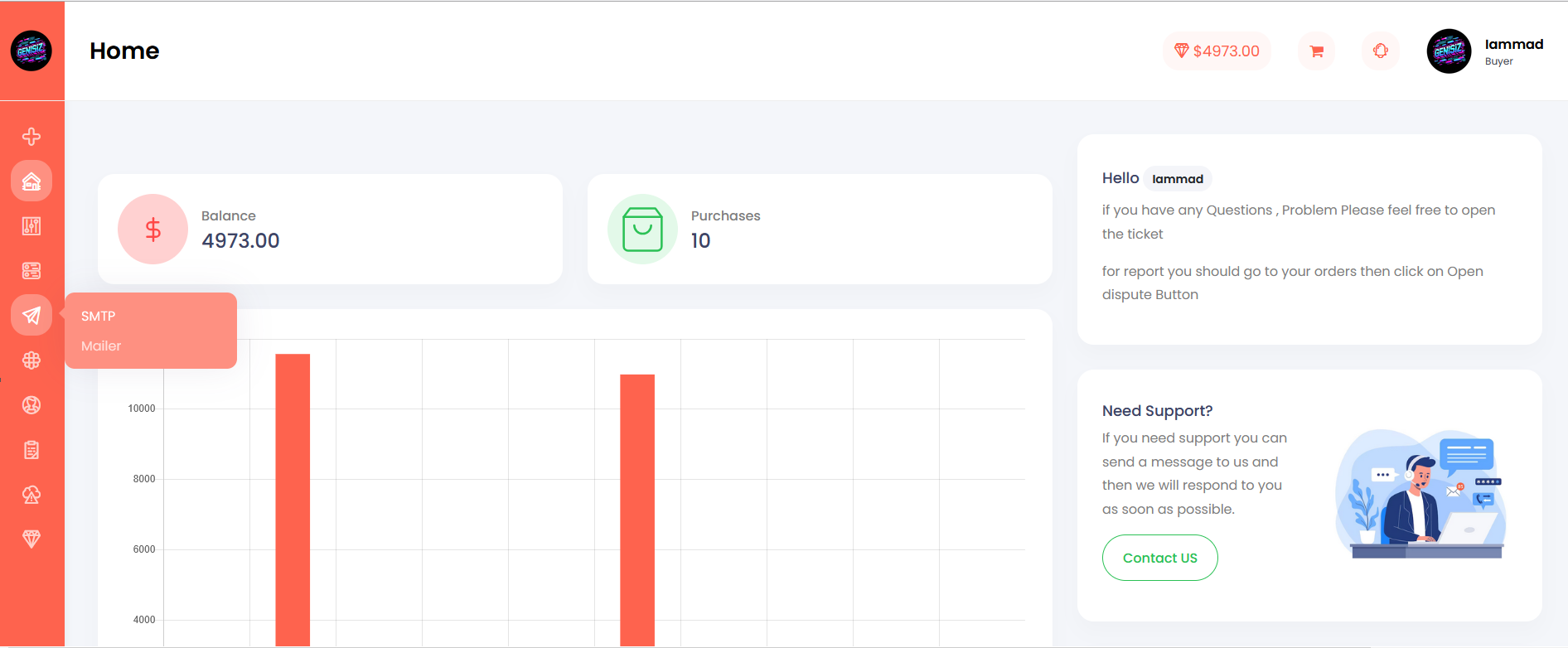The image size is (1568, 648).
Task: Open the notification bell in the header
Action: click(x=1381, y=51)
